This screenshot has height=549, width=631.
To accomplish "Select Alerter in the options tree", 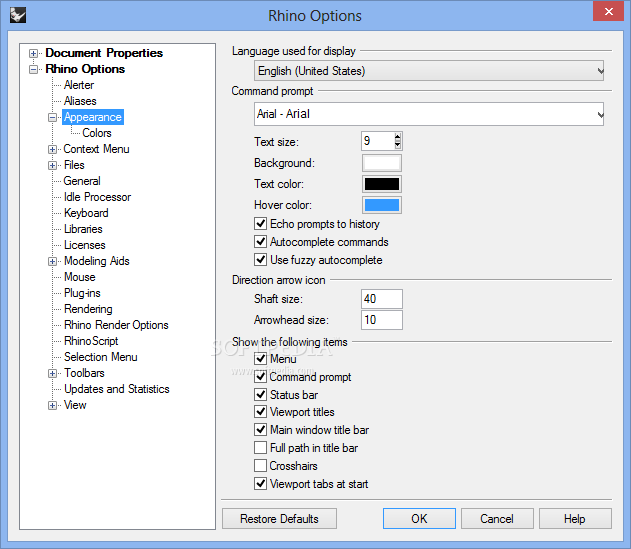I will click(x=79, y=85).
